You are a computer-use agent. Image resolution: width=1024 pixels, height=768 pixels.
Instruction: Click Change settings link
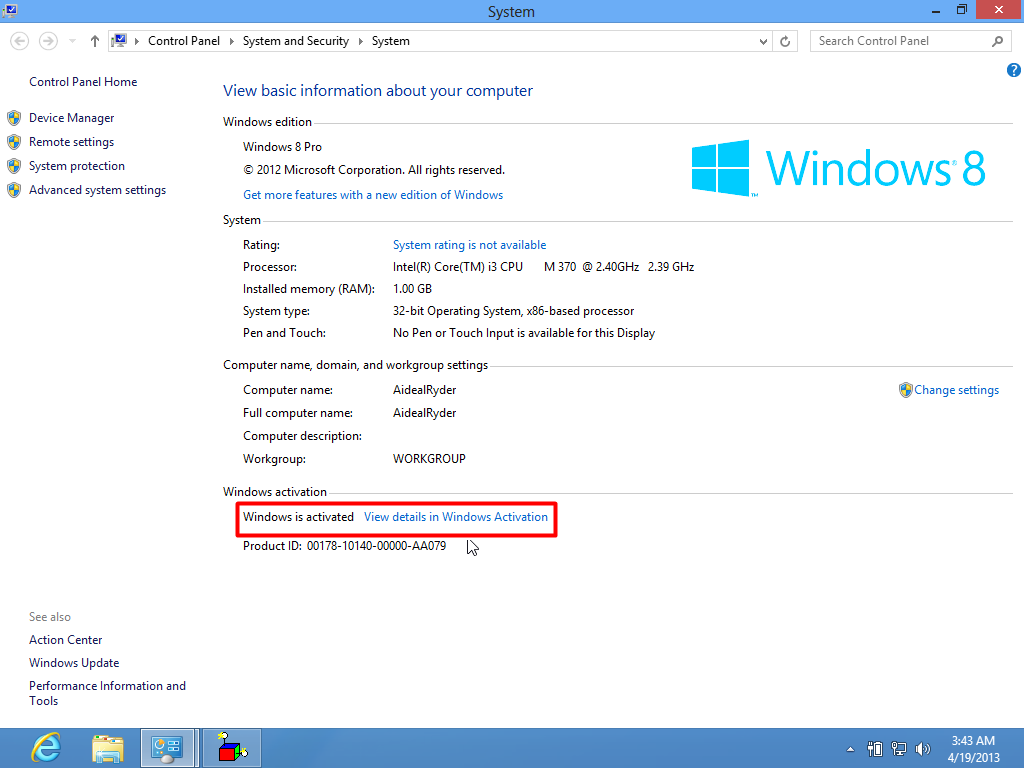pos(956,390)
